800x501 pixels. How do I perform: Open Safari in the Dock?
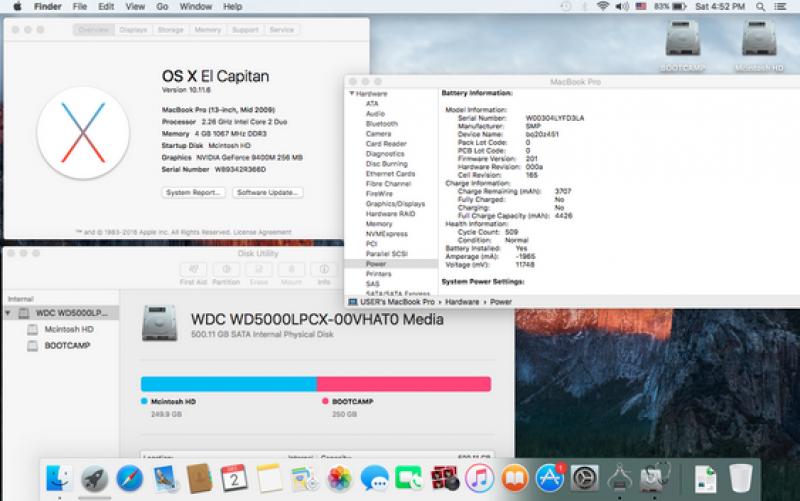(x=130, y=479)
